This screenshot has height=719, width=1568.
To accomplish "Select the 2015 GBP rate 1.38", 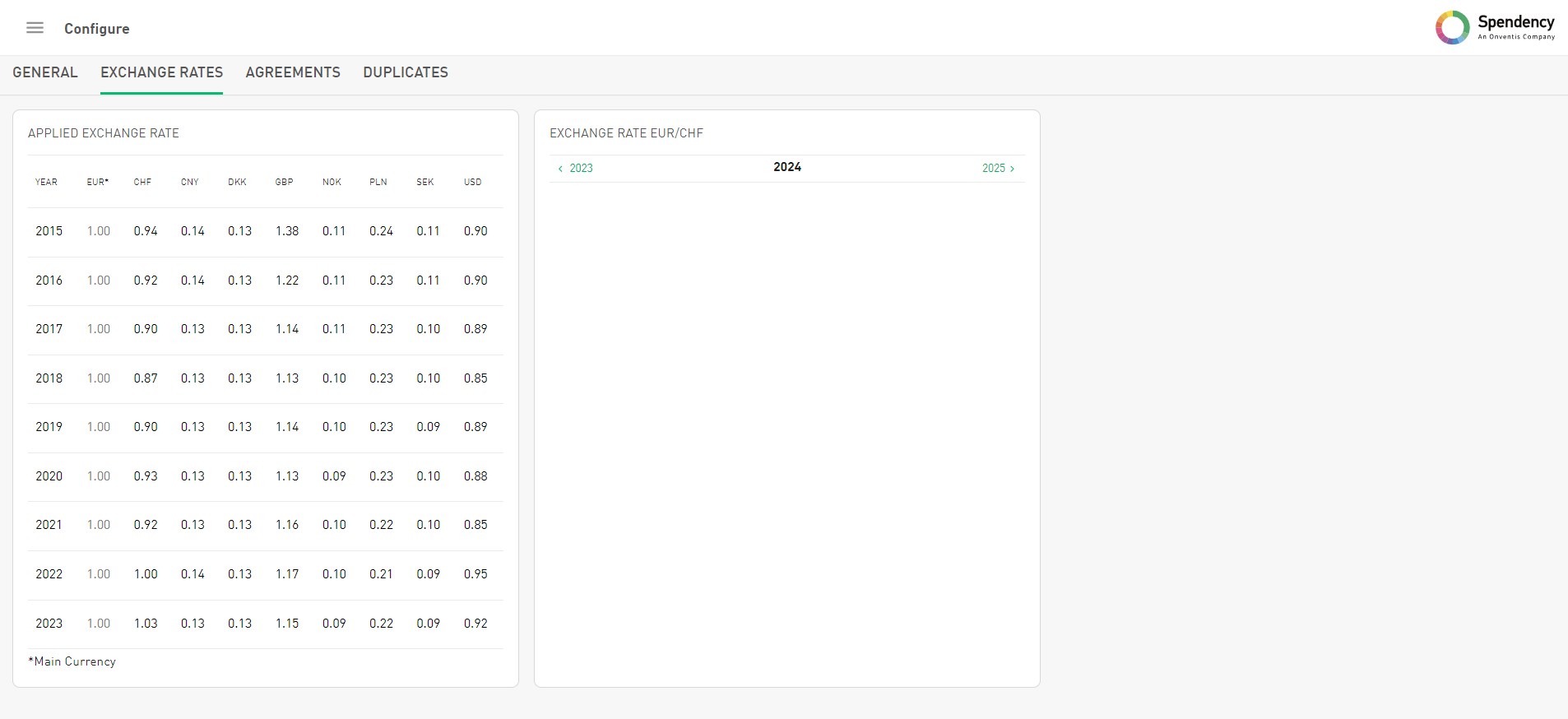I will (287, 231).
